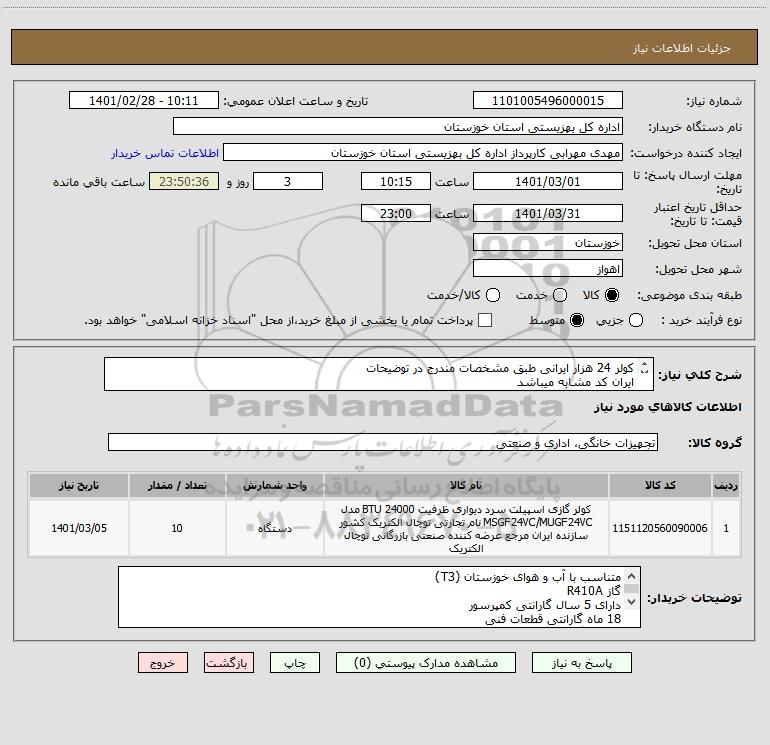
Task: Click the پاسخ به نیاز button
Action: 581,663
